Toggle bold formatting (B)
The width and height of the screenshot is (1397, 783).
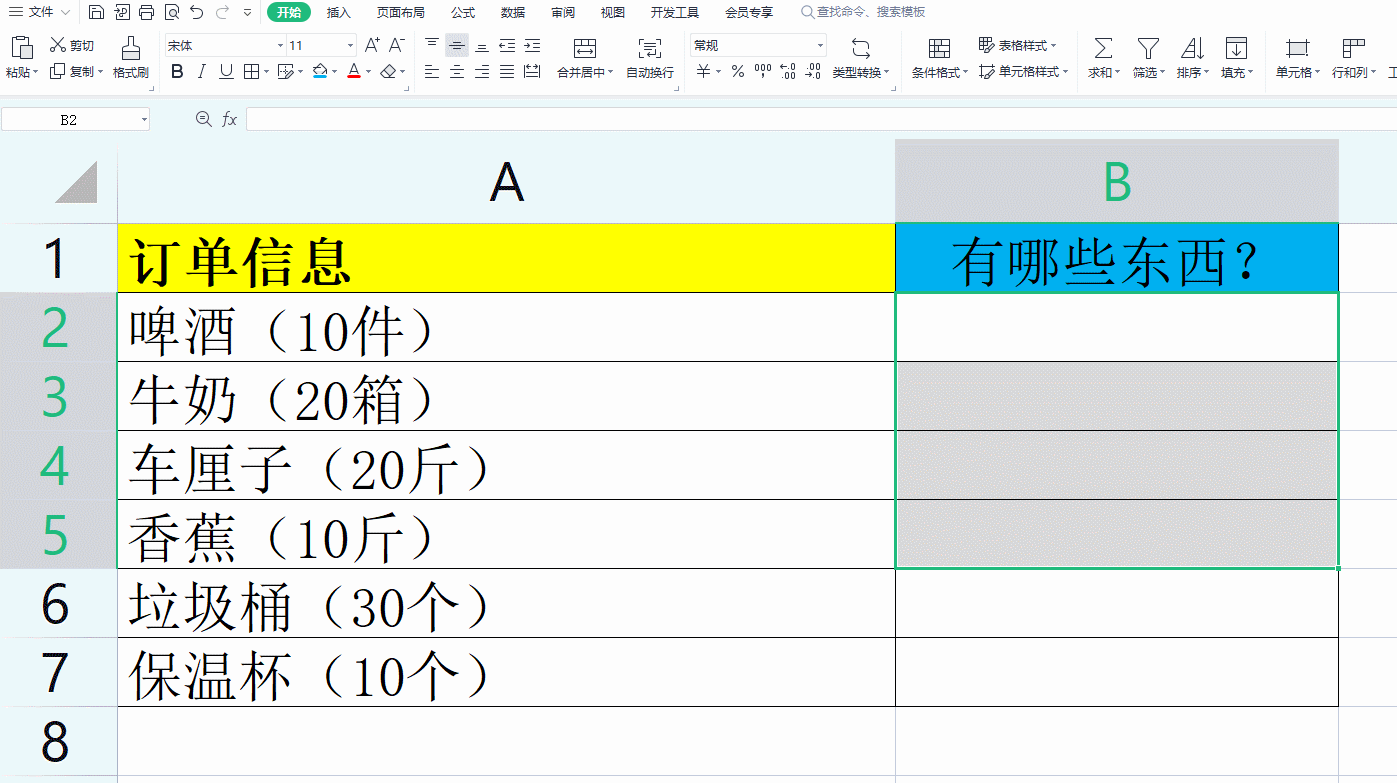[x=177, y=71]
